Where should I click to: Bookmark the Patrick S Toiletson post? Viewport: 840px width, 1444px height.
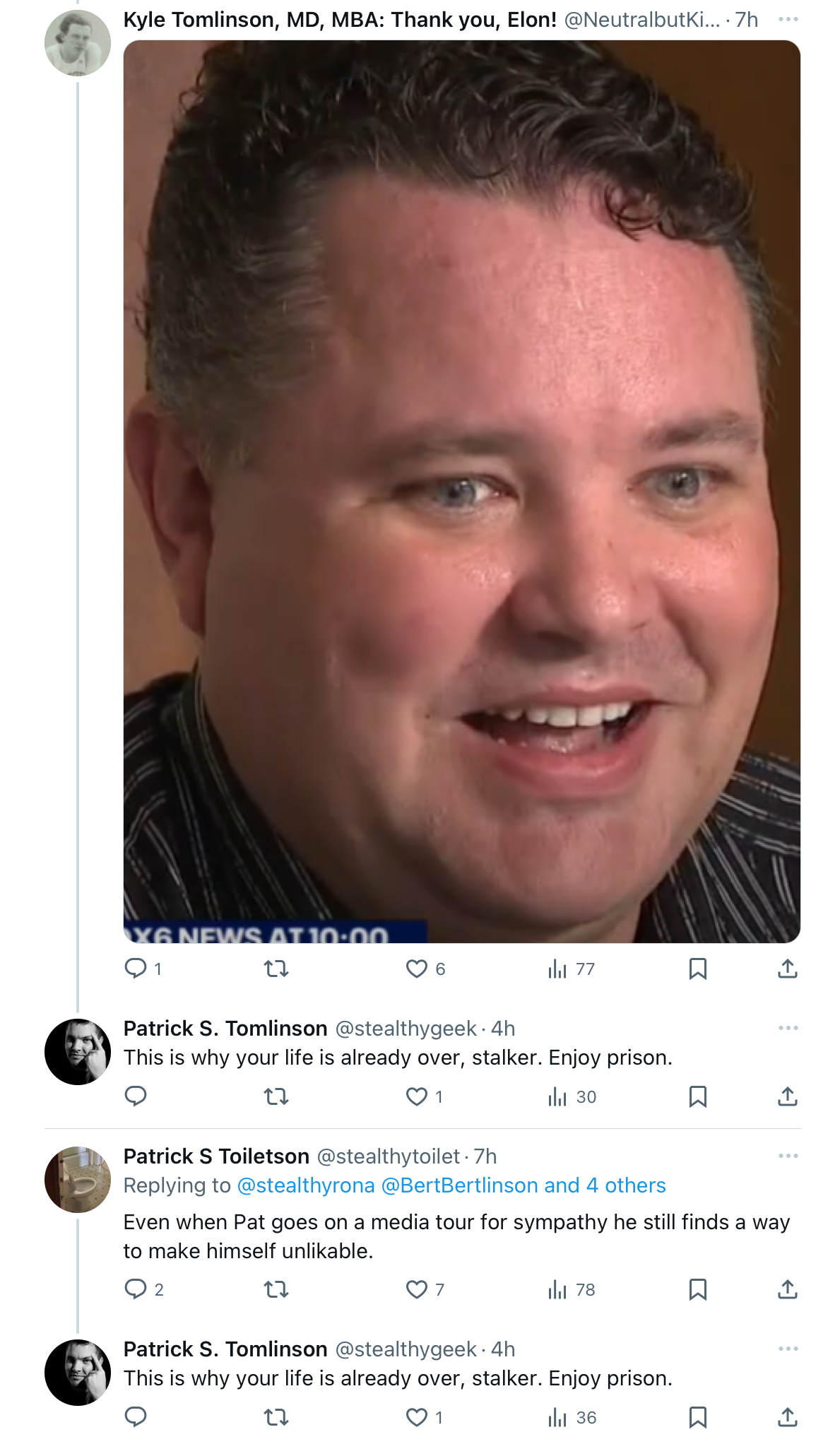point(698,1289)
